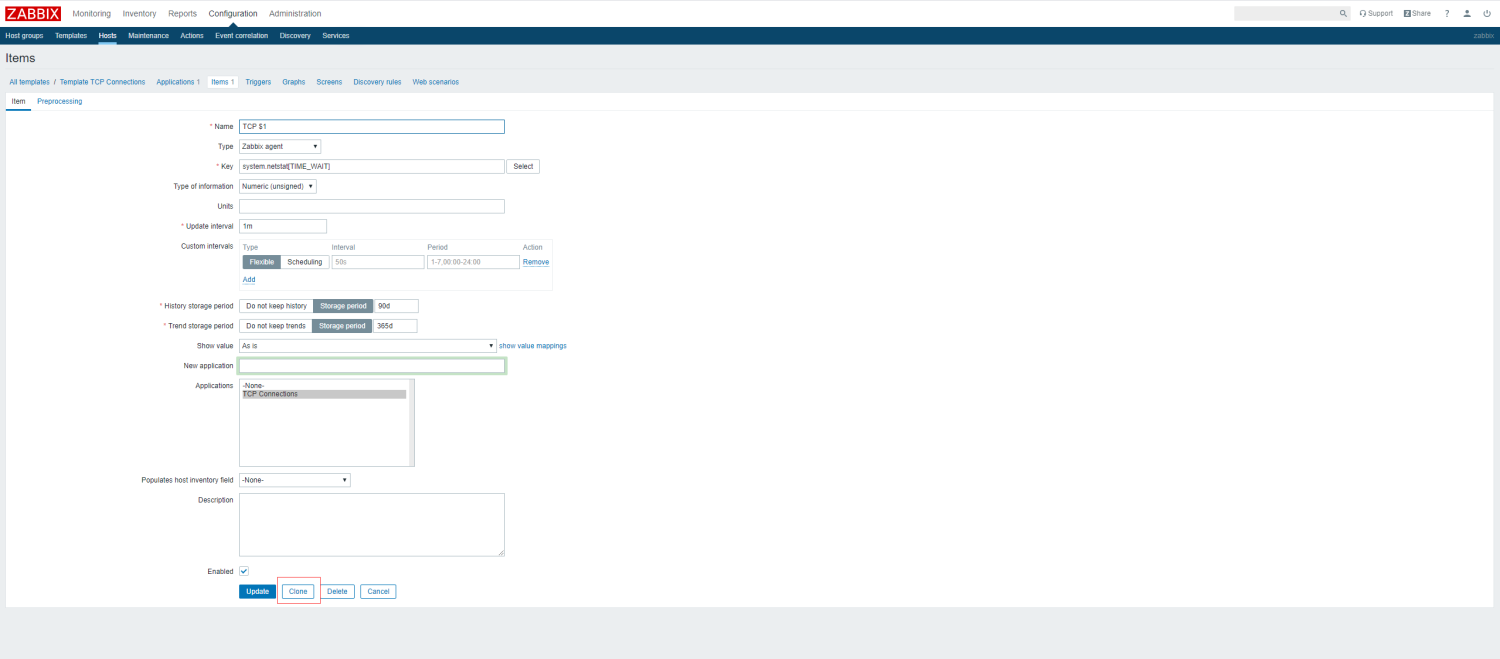Image resolution: width=1500 pixels, height=659 pixels.
Task: Open Populates host inventory field dropdown
Action: 295,480
